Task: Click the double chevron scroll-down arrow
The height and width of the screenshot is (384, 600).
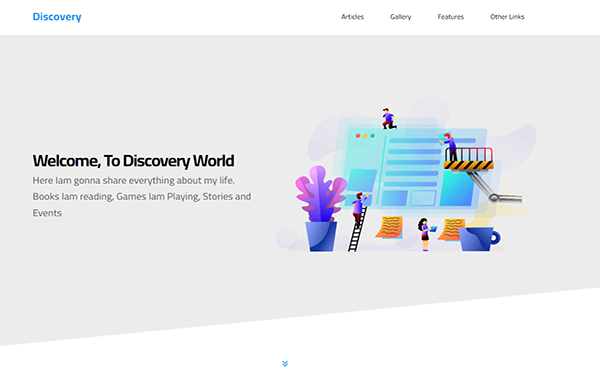Action: pos(285,363)
